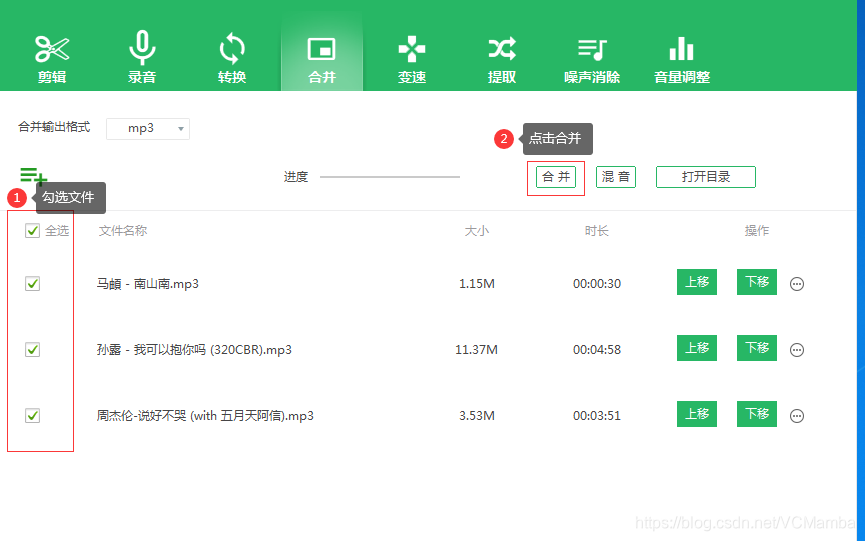Image resolution: width=865 pixels, height=541 pixels.
Task: Move 马頔 - 南山南.mp3 up with 上移
Action: point(697,282)
